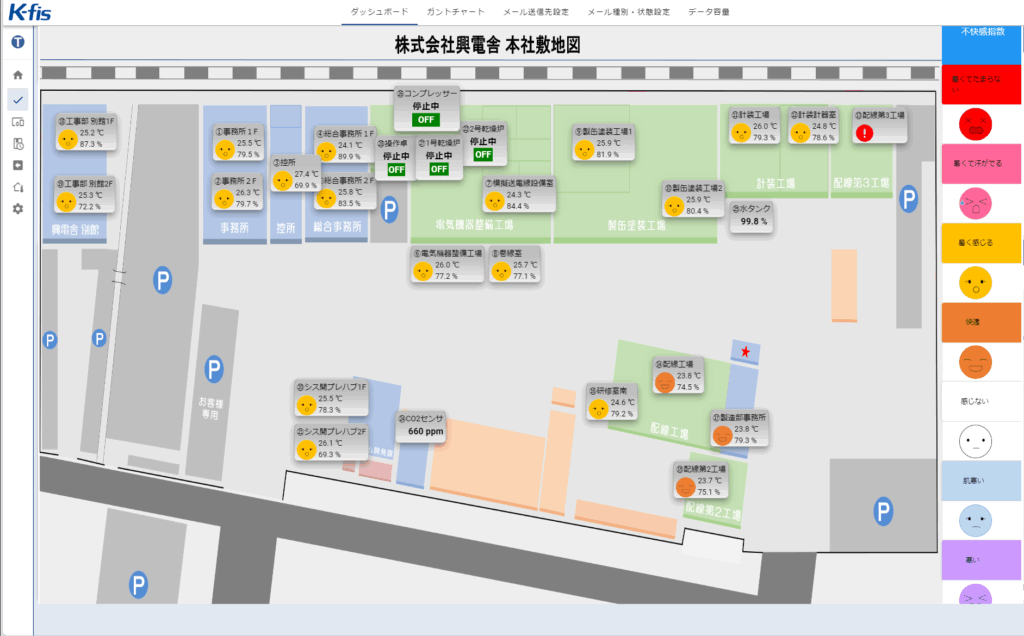Click the home icon in left sidebar
The width and height of the screenshot is (1024, 636).
(x=17, y=75)
